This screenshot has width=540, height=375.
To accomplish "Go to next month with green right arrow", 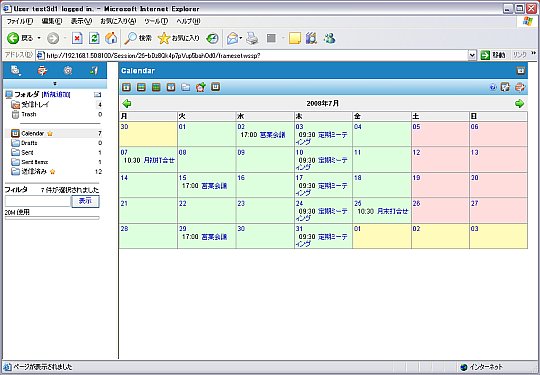I will (519, 103).
